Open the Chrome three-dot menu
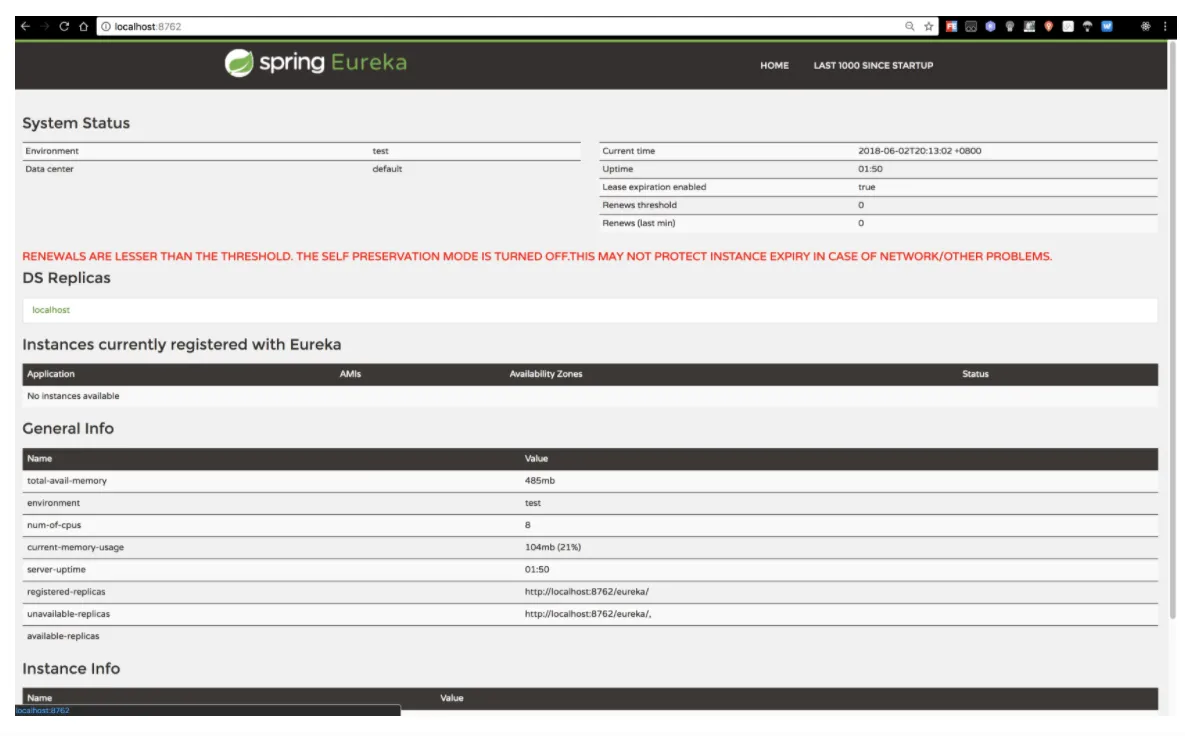This screenshot has height=736, width=1185. tap(1165, 26)
